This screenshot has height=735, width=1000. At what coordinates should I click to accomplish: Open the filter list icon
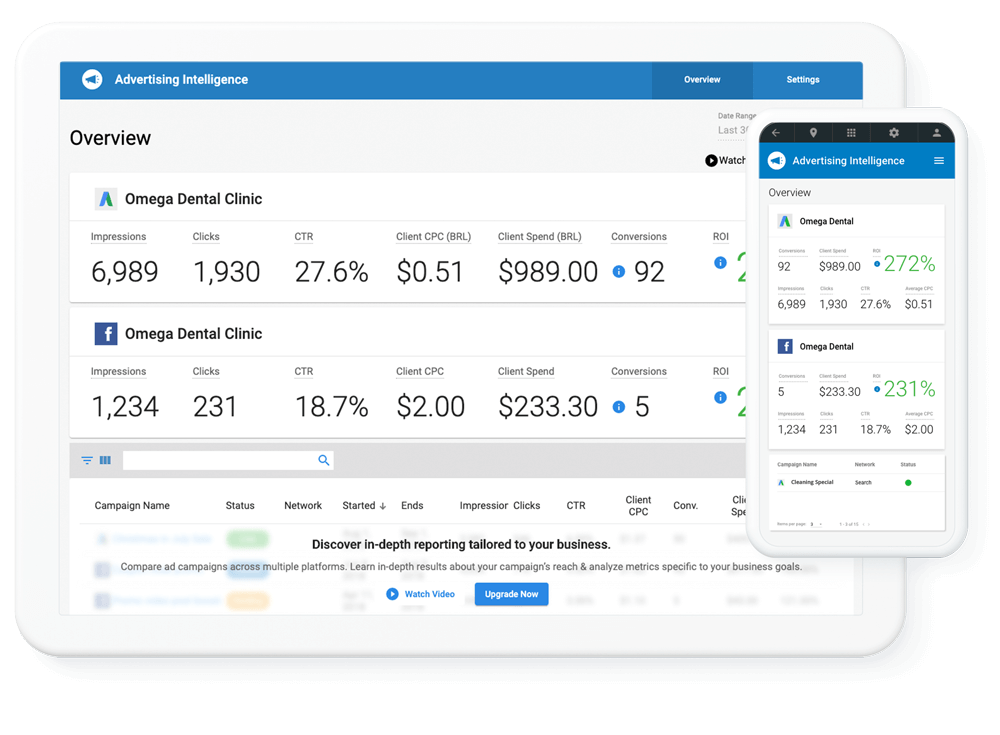click(x=87, y=460)
